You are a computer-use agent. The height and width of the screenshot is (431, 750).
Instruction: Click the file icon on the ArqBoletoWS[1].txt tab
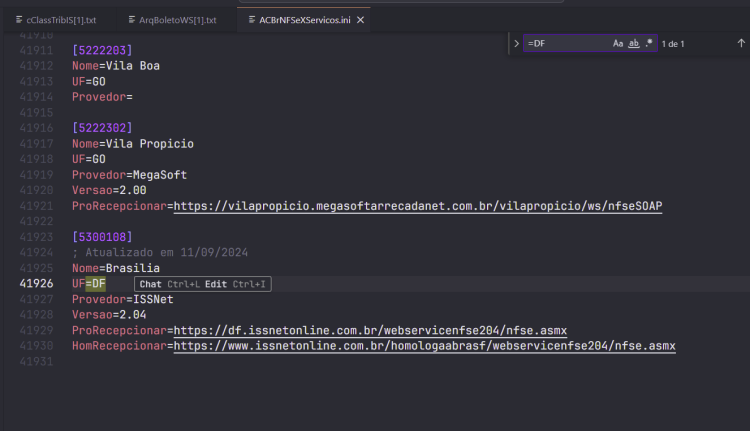pos(132,20)
